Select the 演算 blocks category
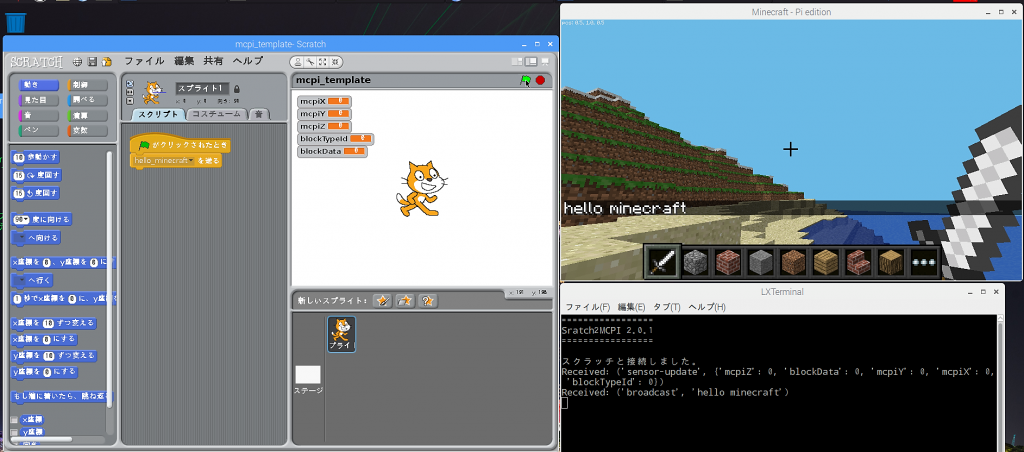 (87, 115)
